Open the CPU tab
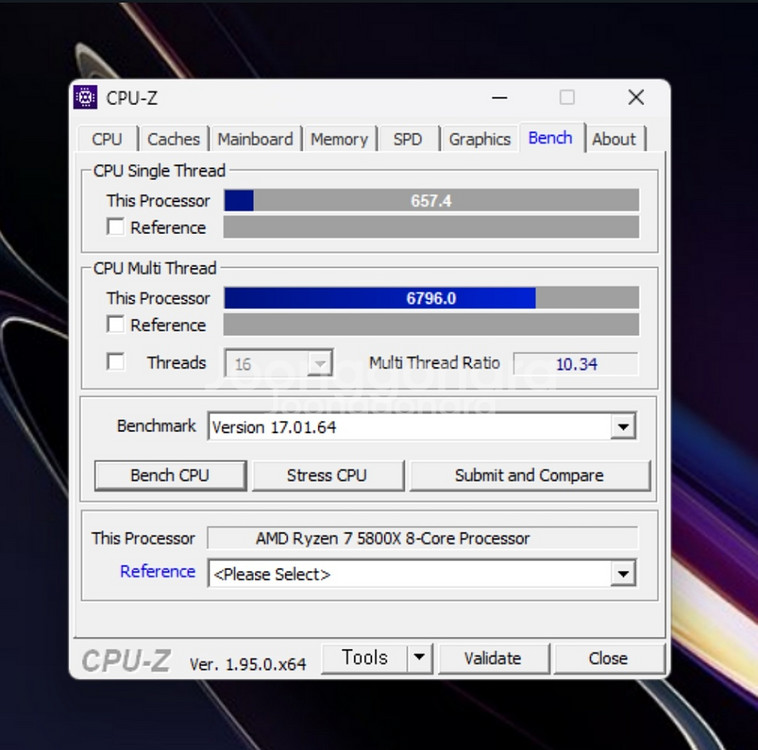The width and height of the screenshot is (758, 750). pyautogui.click(x=107, y=139)
